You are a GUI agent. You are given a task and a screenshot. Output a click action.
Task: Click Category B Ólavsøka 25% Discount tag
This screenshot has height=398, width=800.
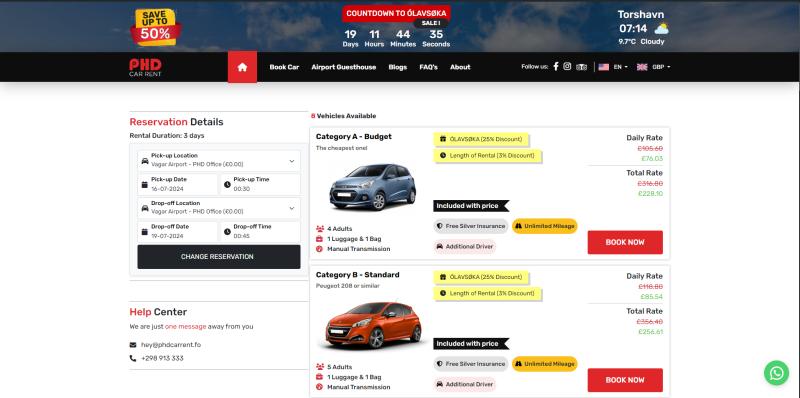(x=481, y=277)
